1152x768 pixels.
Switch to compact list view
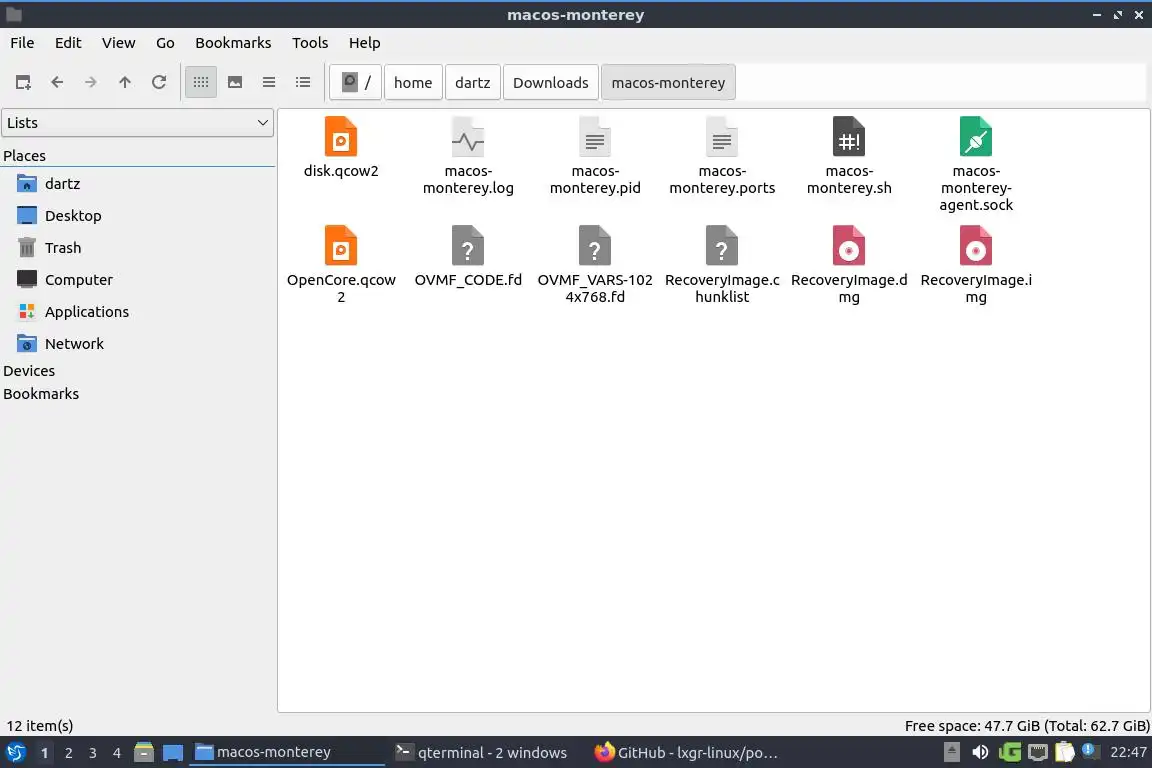click(269, 82)
